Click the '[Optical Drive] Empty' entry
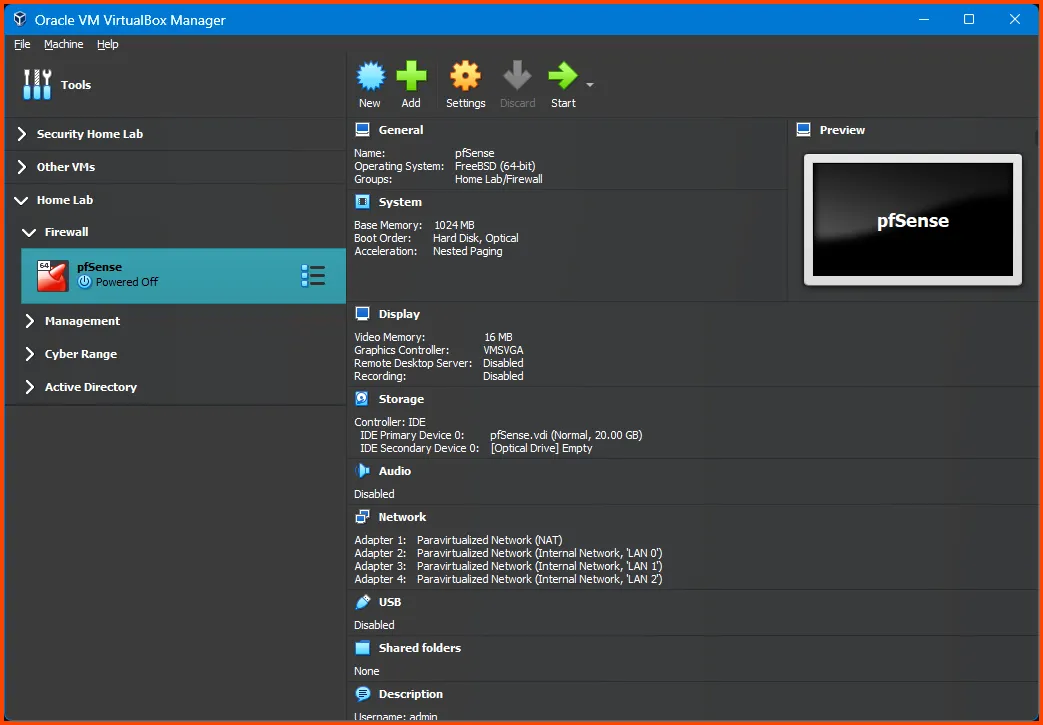1043x725 pixels. [541, 448]
